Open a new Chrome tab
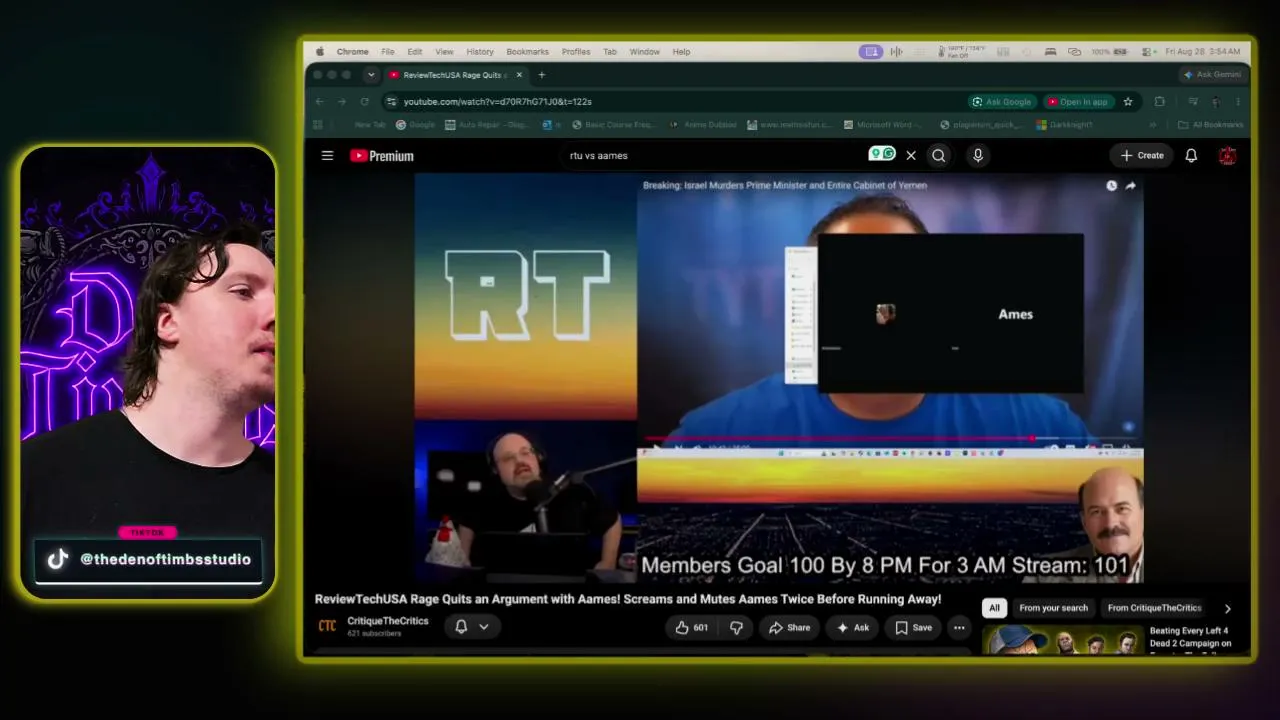 coord(542,75)
